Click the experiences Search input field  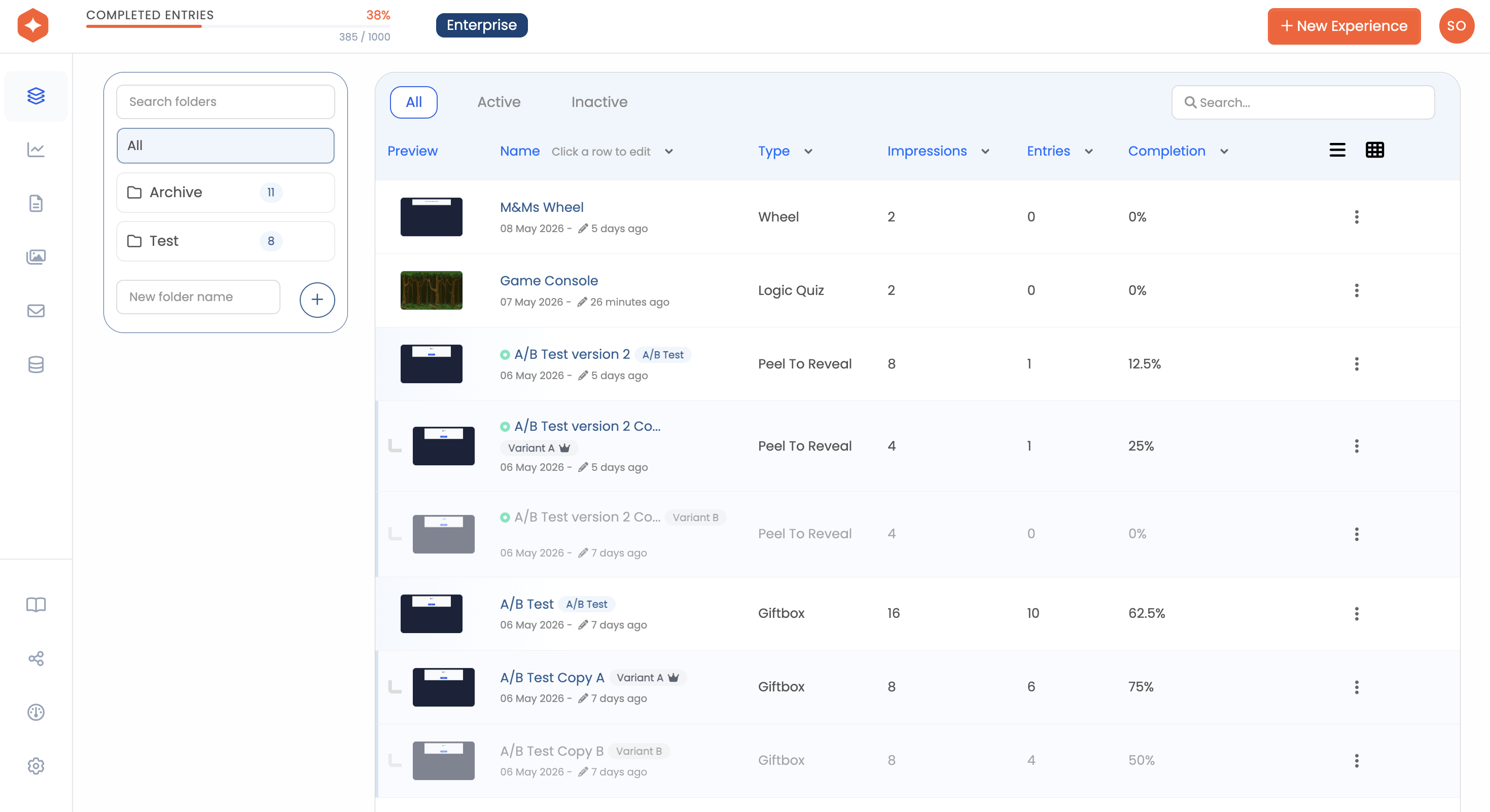(x=1302, y=102)
